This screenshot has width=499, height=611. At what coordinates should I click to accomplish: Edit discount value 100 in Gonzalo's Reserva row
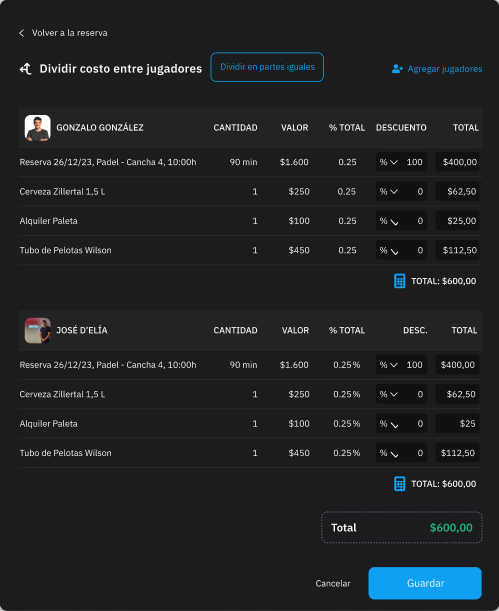pos(414,162)
